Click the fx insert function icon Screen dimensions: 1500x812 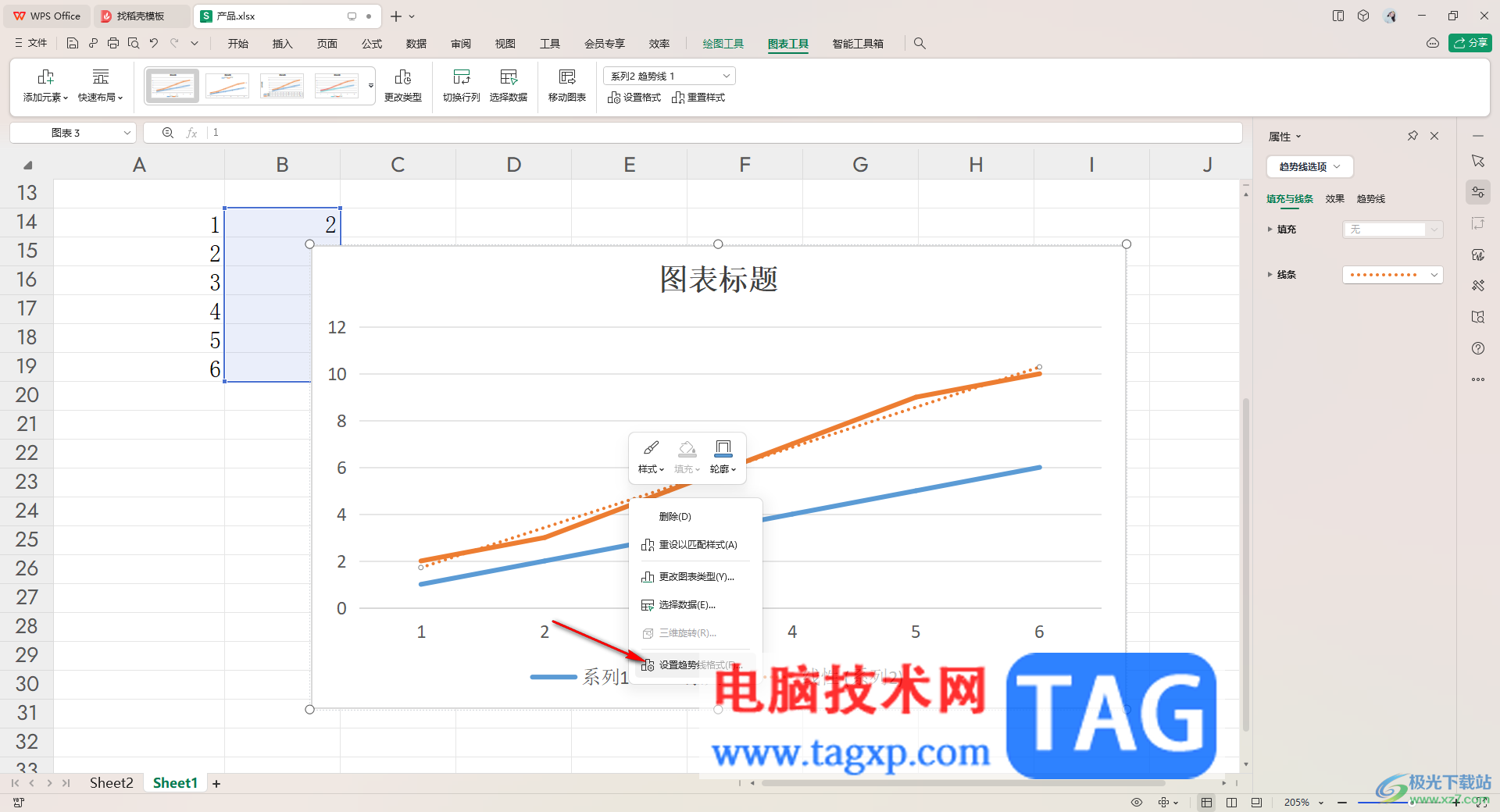pos(191,133)
